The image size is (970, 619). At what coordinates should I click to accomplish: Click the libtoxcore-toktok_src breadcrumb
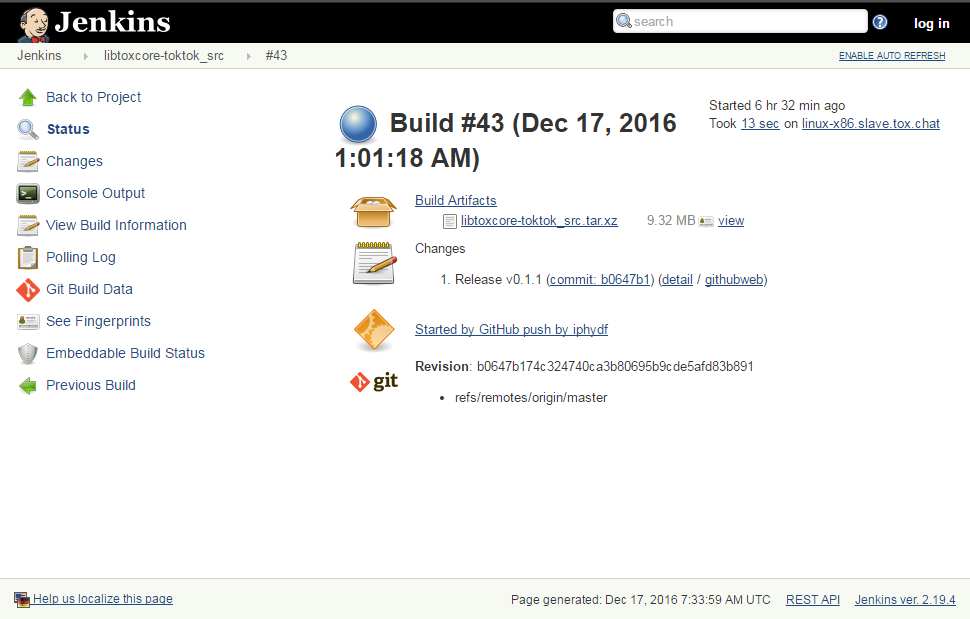pos(164,56)
